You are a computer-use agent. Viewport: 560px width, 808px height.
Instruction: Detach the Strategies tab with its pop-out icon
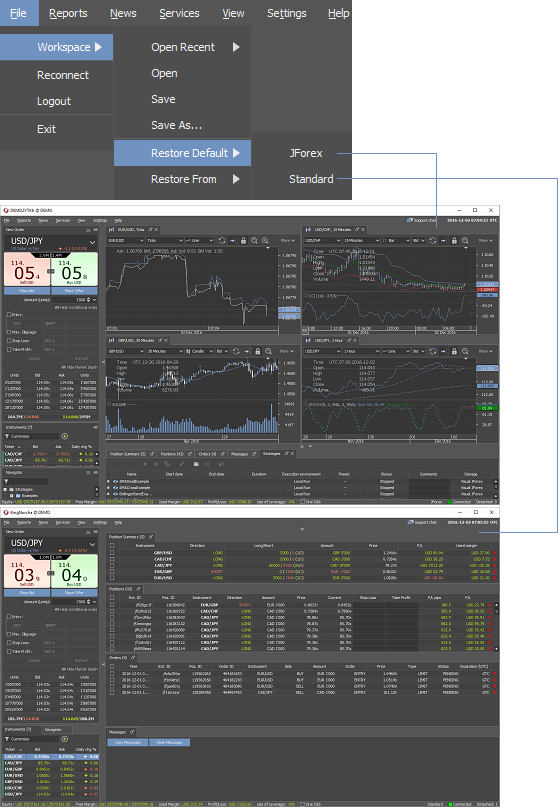(287, 453)
